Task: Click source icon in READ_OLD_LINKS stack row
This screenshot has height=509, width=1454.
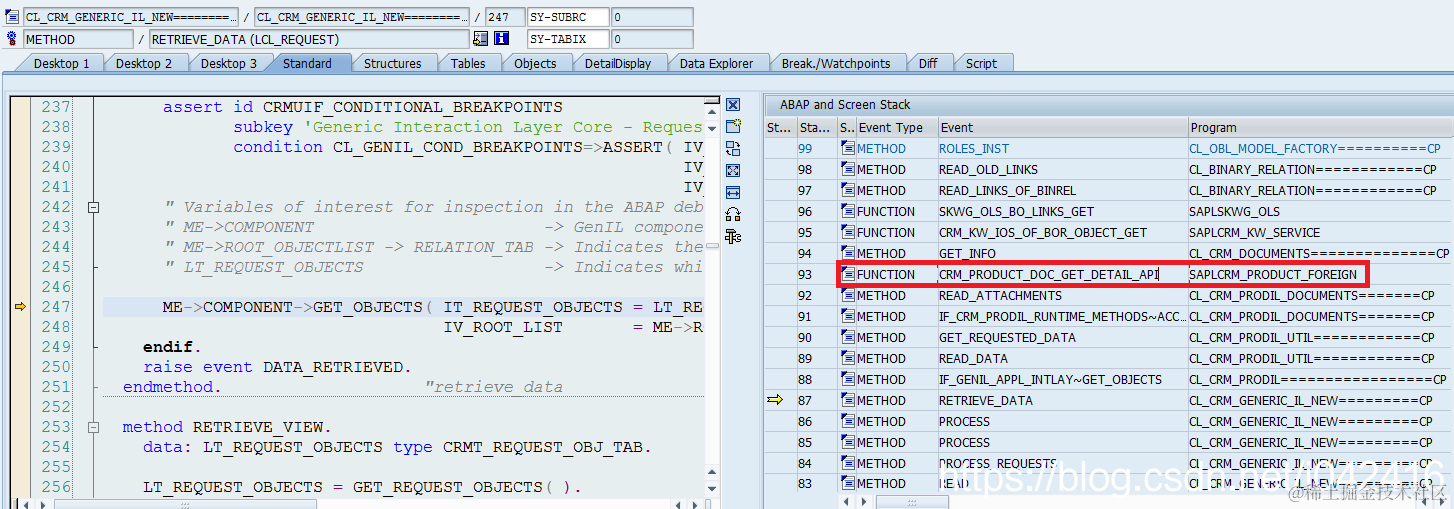Action: coord(848,169)
